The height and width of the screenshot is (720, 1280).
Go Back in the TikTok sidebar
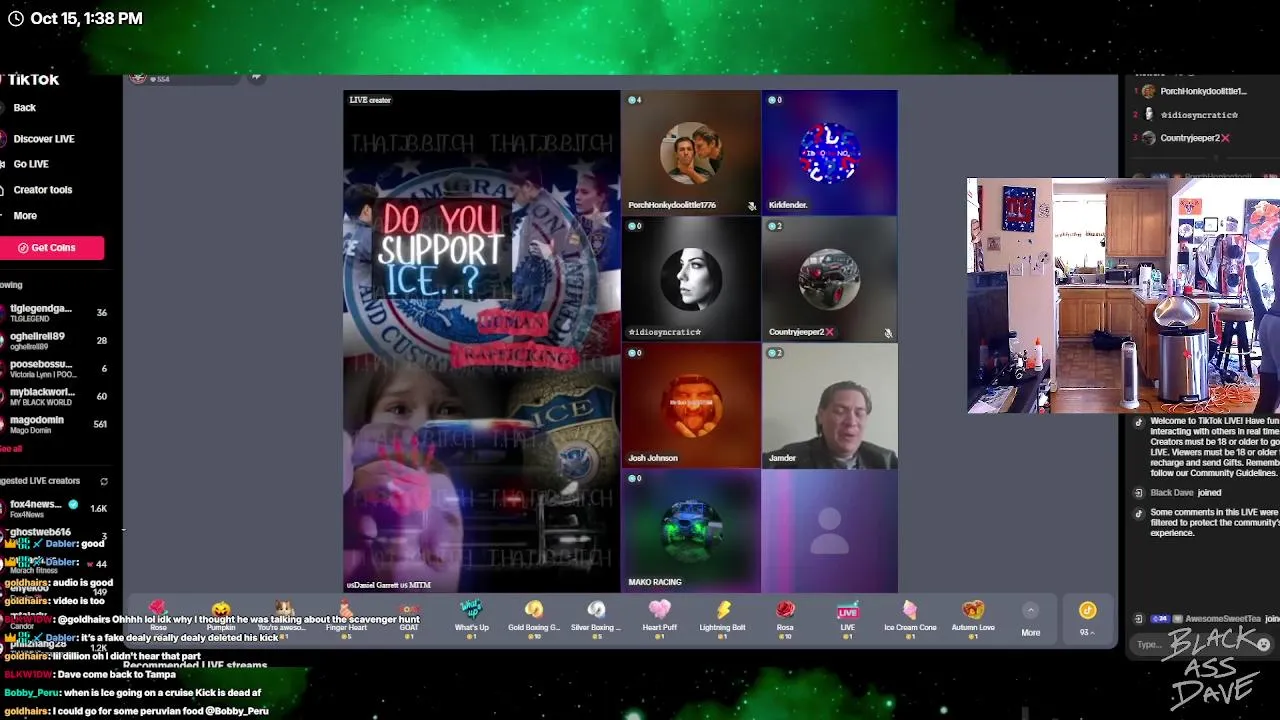[24, 107]
